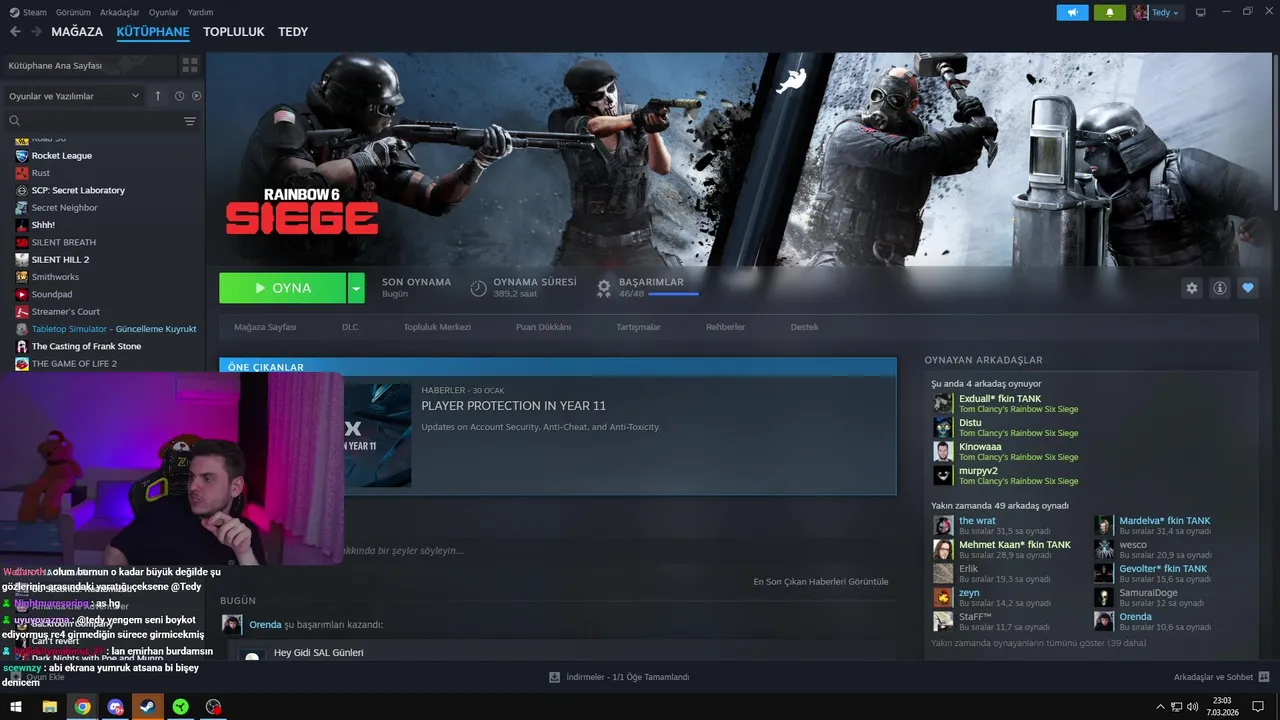This screenshot has width=1280, height=720.
Task: Click the green OYNA play button
Action: click(x=283, y=288)
